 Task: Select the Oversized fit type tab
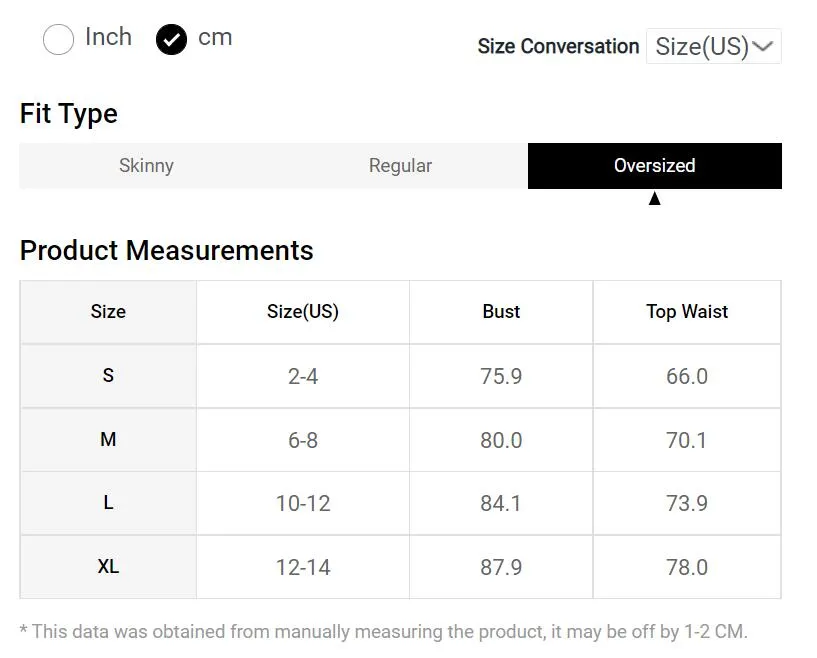pyautogui.click(x=654, y=166)
